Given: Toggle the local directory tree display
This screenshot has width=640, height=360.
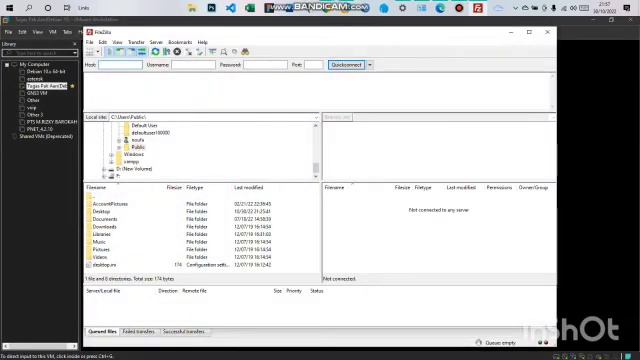Looking at the screenshot, I should pyautogui.click(x=120, y=52).
